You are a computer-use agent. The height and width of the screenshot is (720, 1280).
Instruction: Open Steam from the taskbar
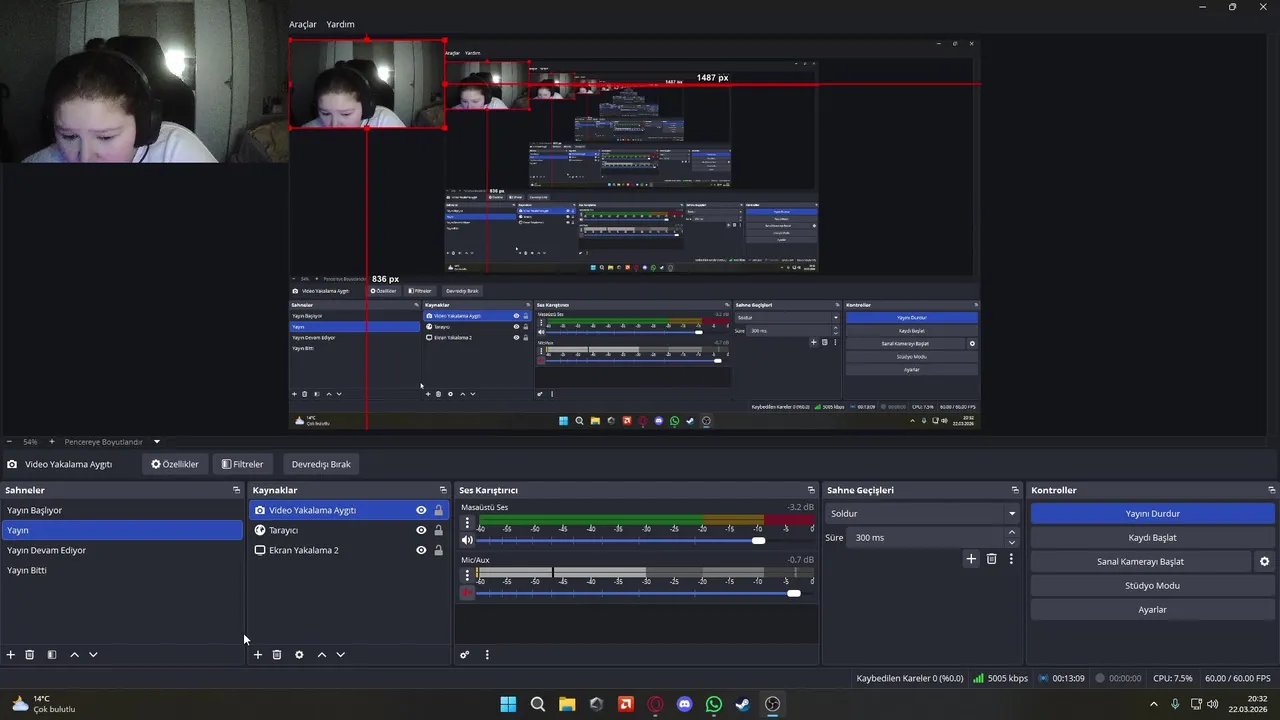743,704
